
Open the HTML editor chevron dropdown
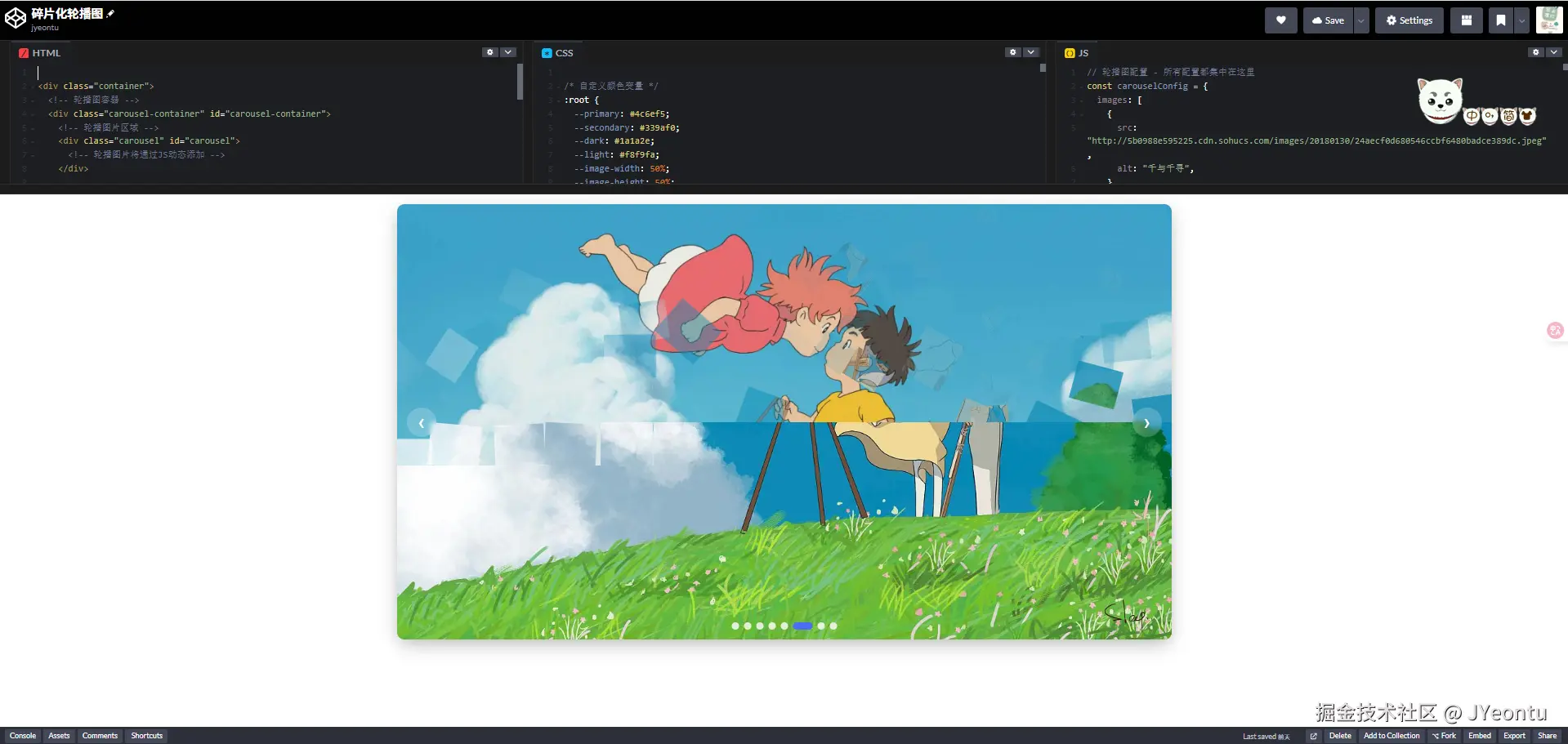tap(508, 52)
